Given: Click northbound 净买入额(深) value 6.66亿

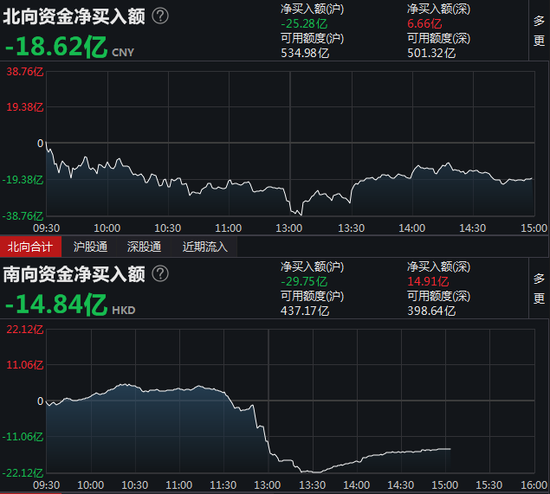Looking at the screenshot, I should pyautogui.click(x=424, y=24).
